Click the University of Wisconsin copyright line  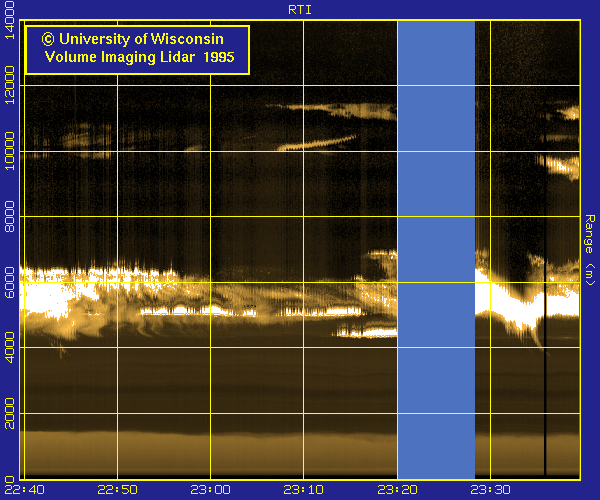tap(133, 39)
